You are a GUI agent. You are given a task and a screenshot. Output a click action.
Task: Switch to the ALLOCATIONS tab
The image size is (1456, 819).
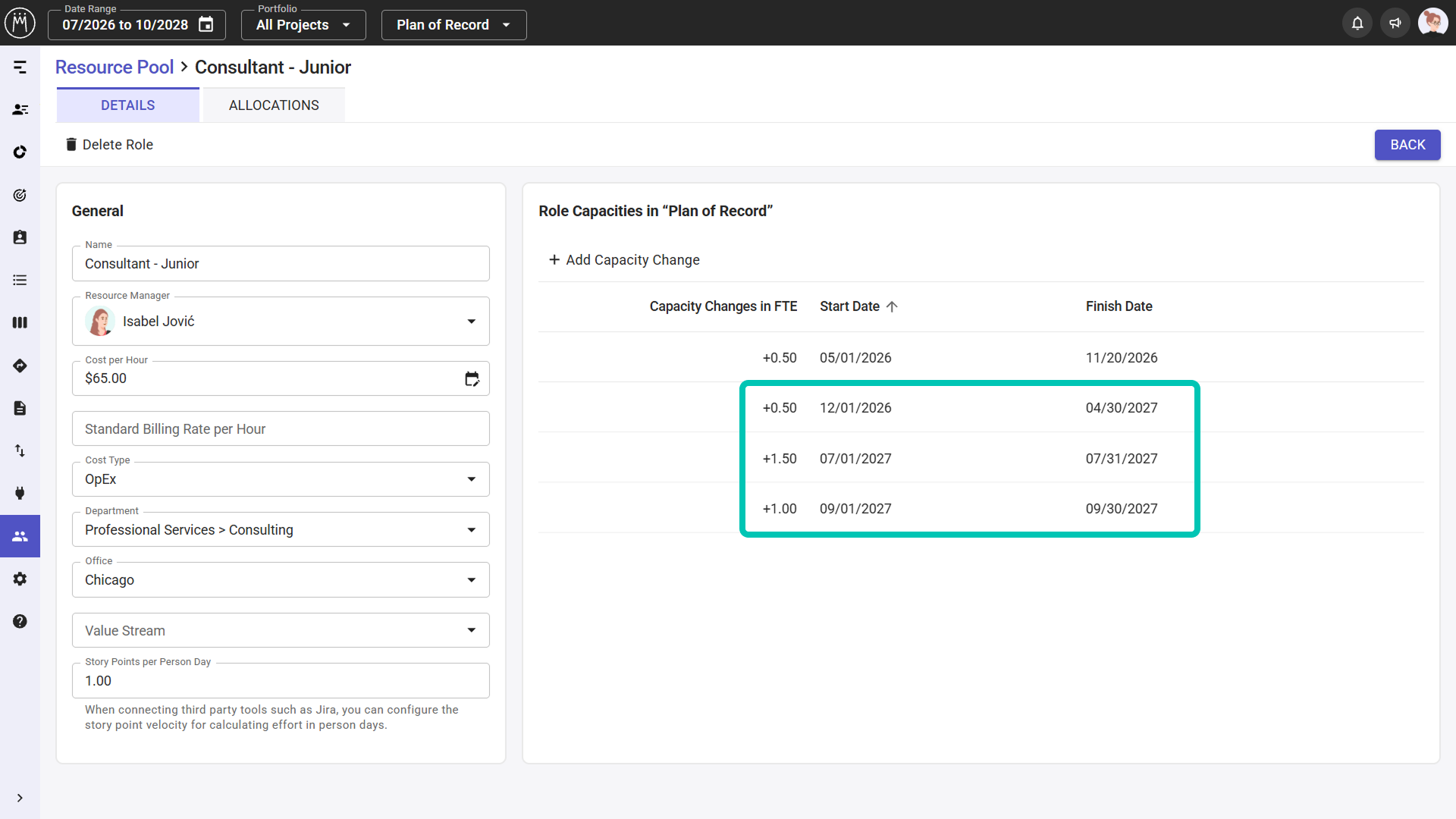point(274,105)
